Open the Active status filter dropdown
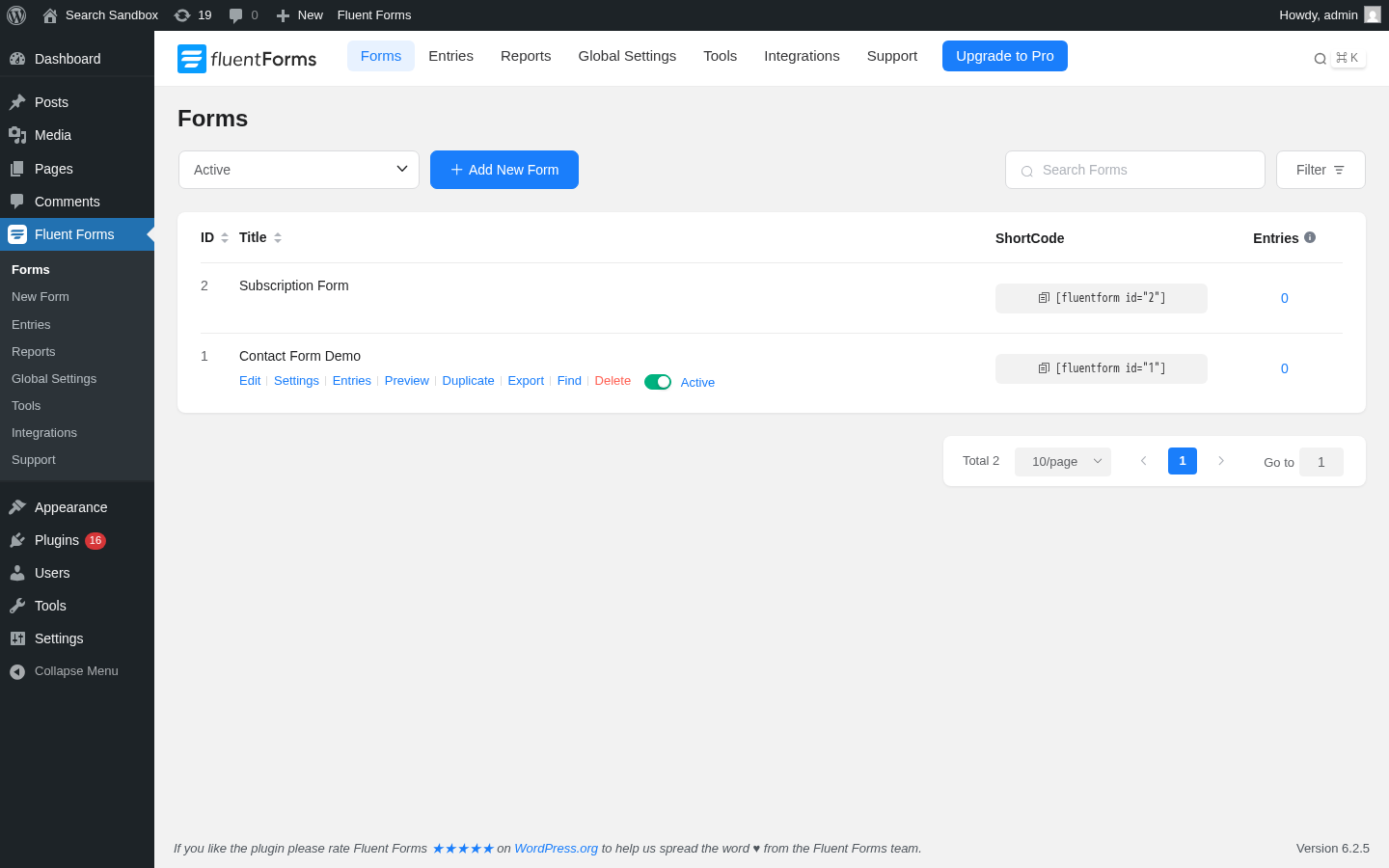 tap(299, 170)
